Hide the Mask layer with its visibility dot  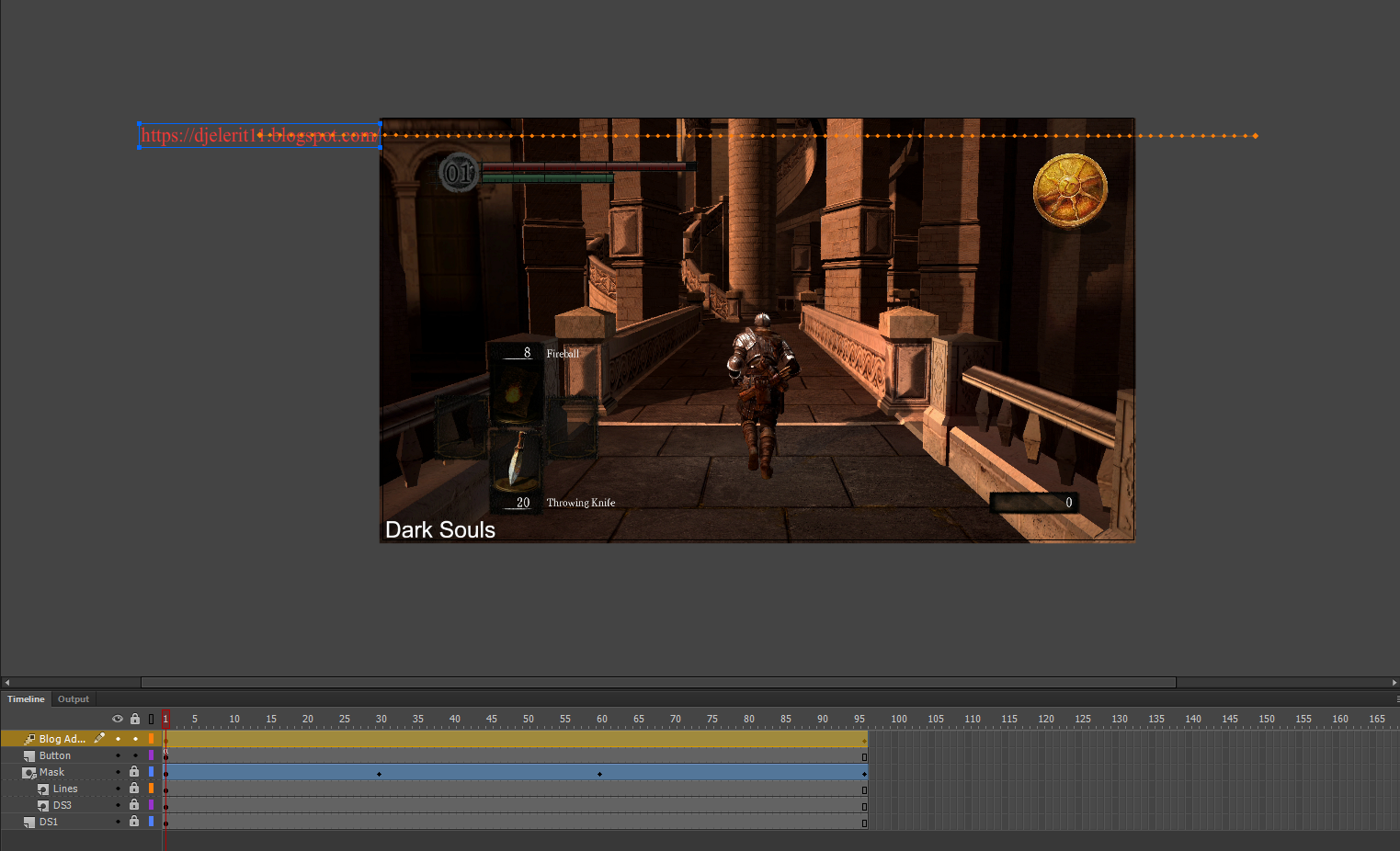point(118,772)
